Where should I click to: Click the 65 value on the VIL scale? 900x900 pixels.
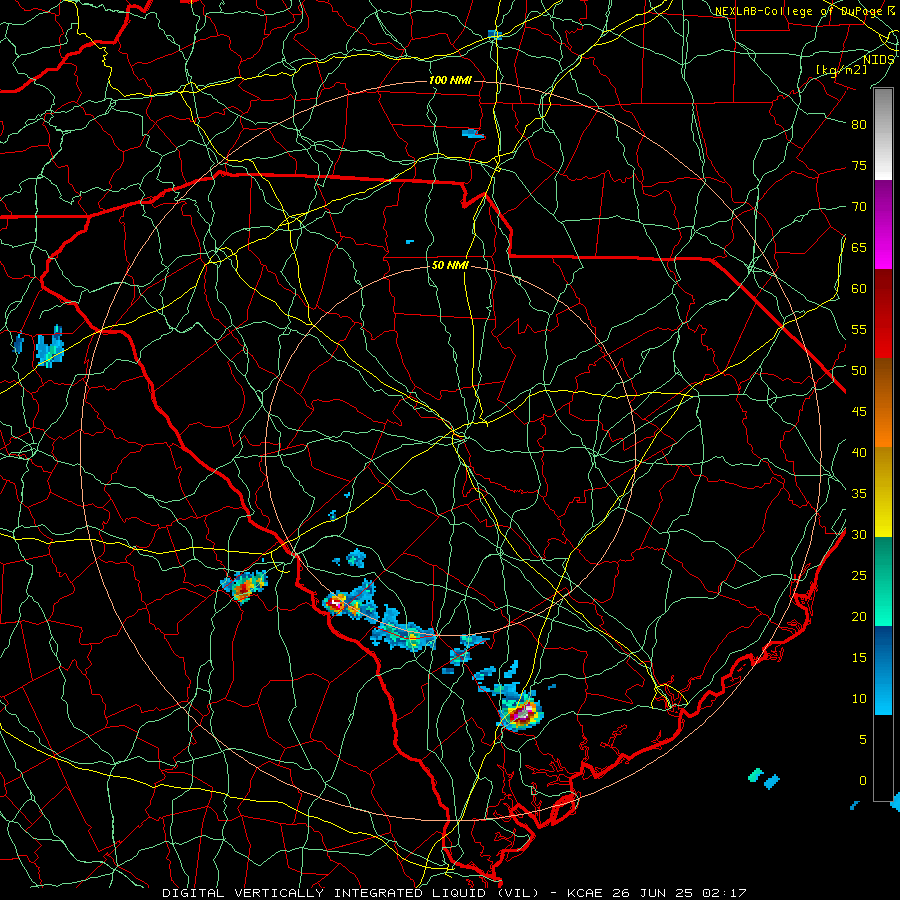click(x=859, y=248)
